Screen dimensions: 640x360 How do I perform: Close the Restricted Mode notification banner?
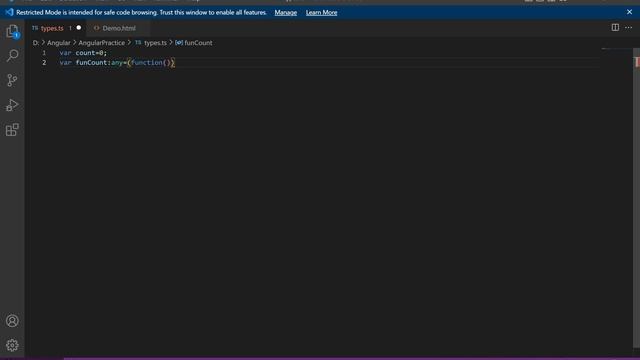[629, 12]
